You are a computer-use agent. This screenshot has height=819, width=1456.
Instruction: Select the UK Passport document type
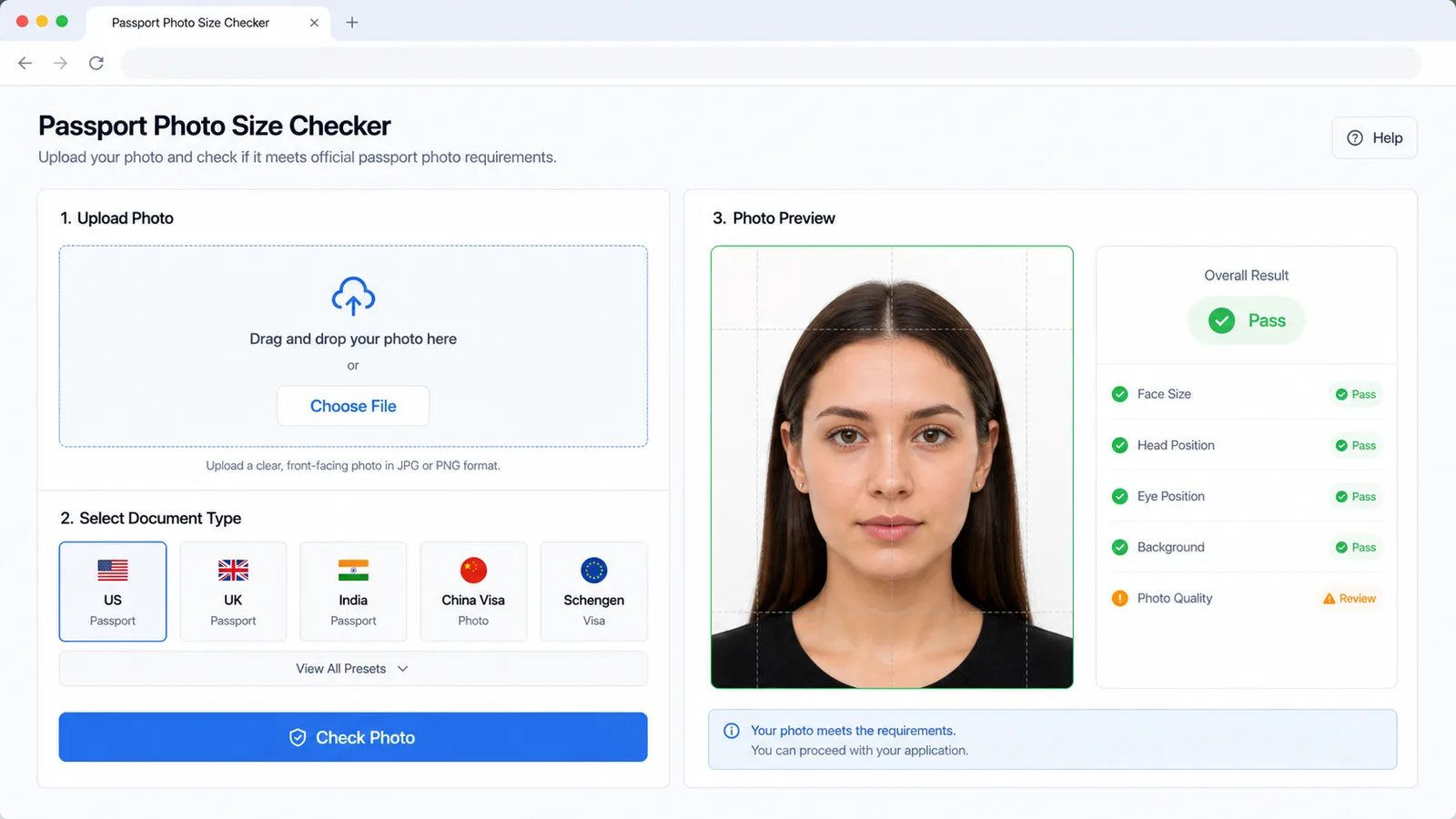click(233, 591)
